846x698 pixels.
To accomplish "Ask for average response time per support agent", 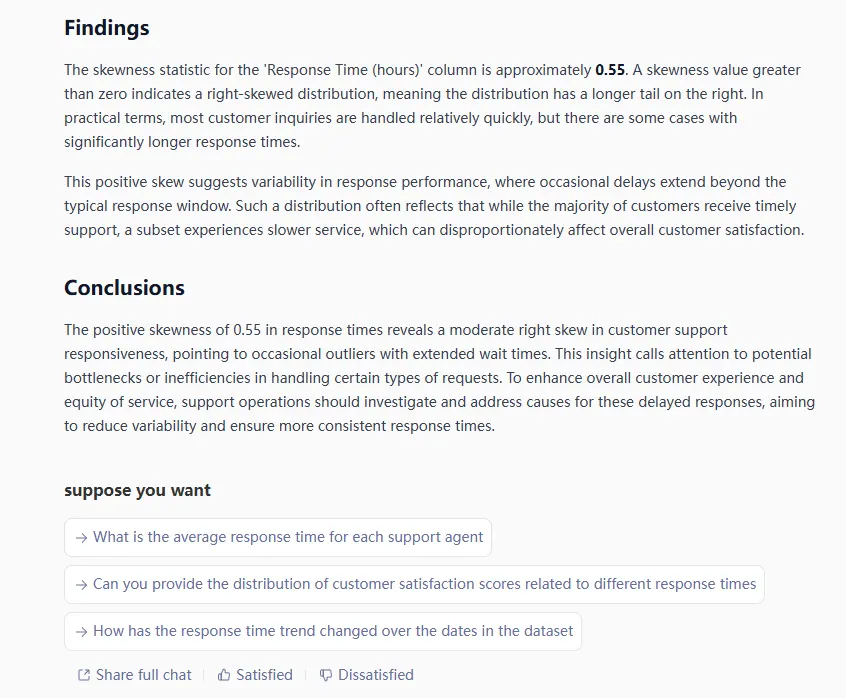I will point(288,537).
